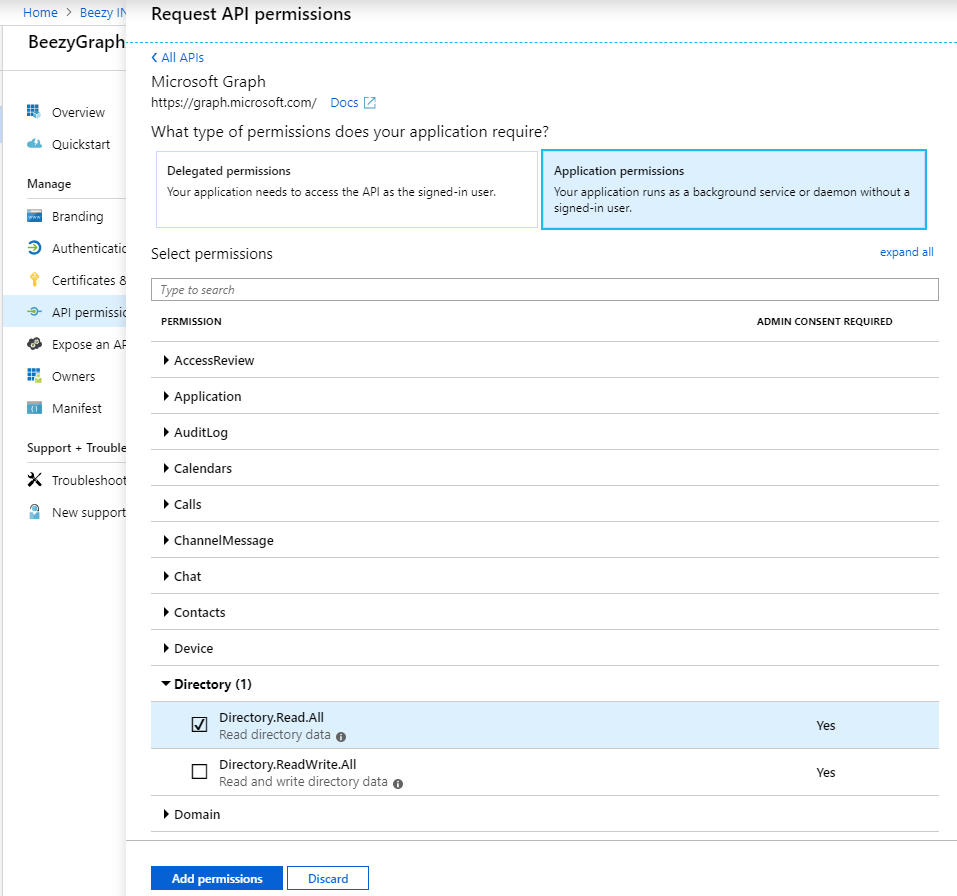Click the Yes value for Directory.Read.All
957x896 pixels.
pyautogui.click(x=826, y=725)
